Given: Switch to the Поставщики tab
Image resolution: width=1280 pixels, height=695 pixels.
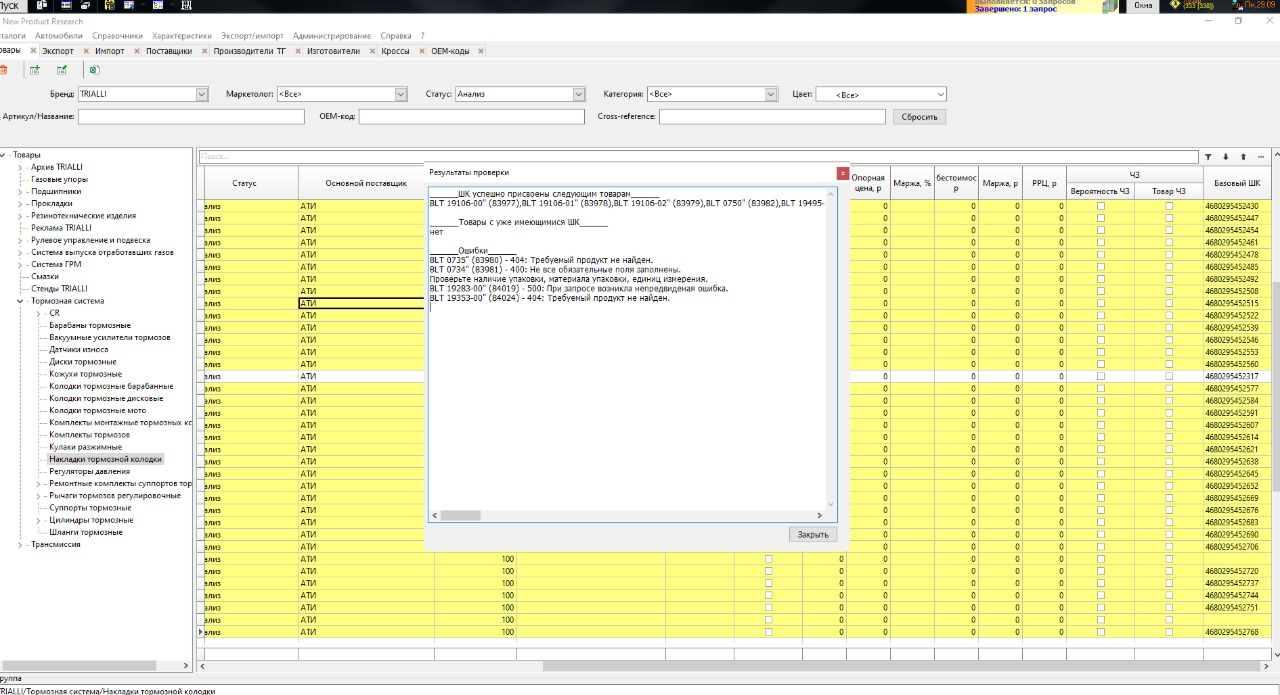Looking at the screenshot, I should pyautogui.click(x=169, y=51).
